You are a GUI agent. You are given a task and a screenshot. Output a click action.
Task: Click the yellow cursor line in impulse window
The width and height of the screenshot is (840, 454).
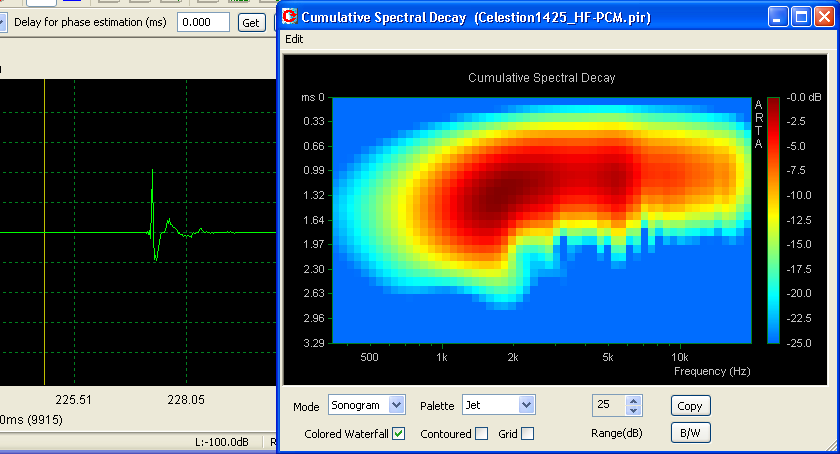pos(44,232)
